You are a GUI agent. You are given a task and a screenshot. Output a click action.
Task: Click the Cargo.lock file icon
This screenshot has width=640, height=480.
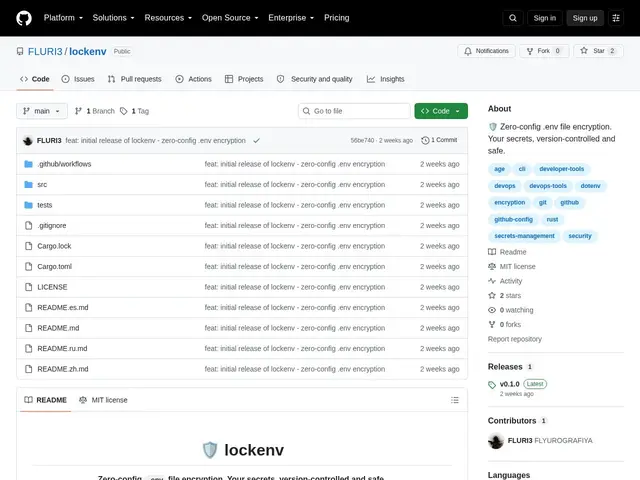28,246
